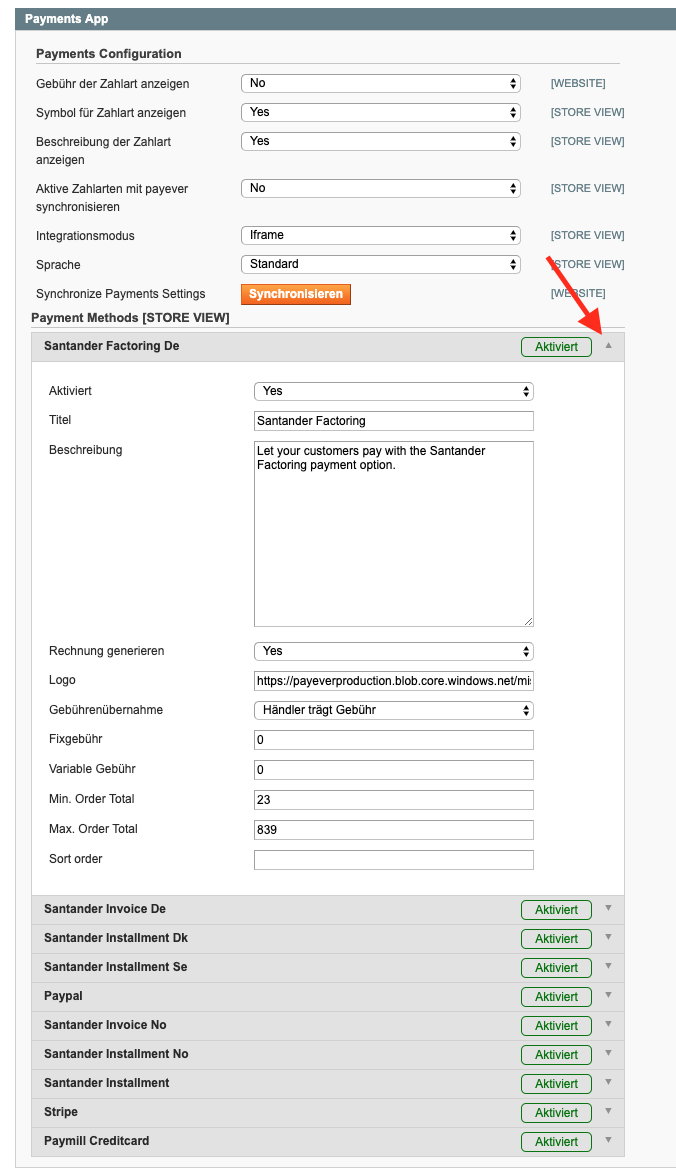This screenshot has width=676, height=1173.
Task: Click the 'Payment Methods [STORE VIEW]' heading
Action: click(130, 318)
